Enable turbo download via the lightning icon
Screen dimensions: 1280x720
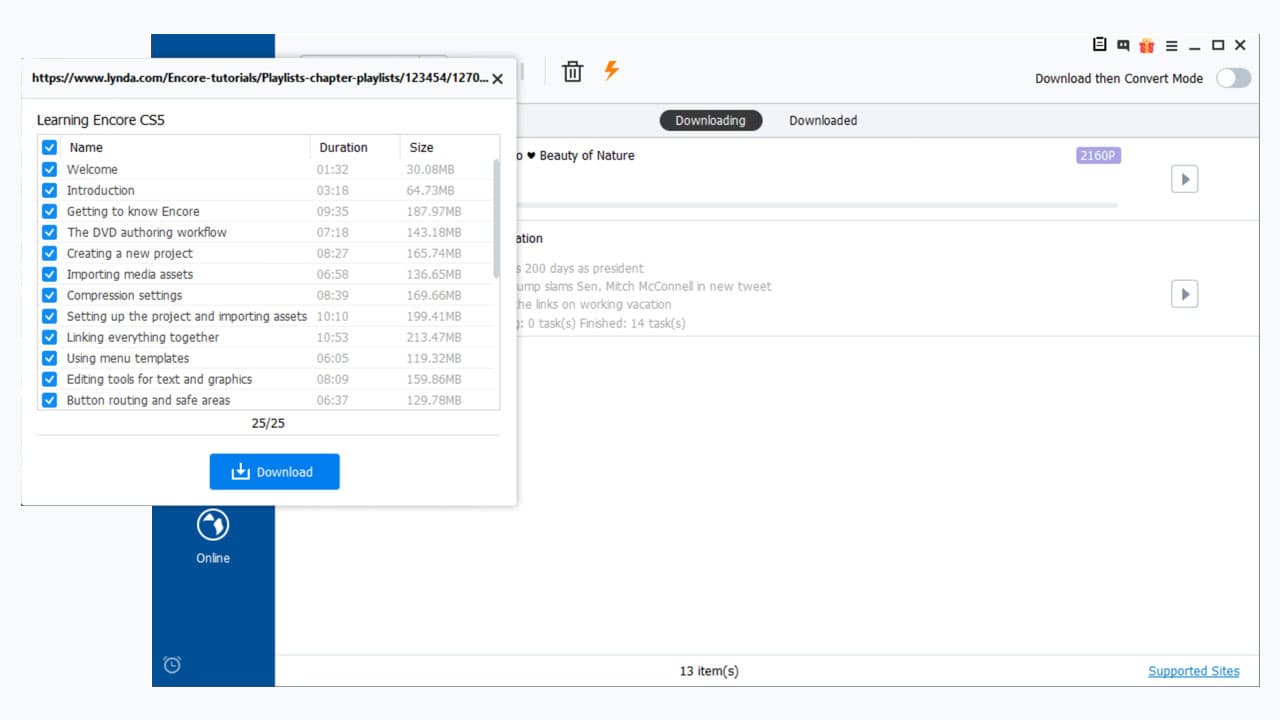[611, 71]
